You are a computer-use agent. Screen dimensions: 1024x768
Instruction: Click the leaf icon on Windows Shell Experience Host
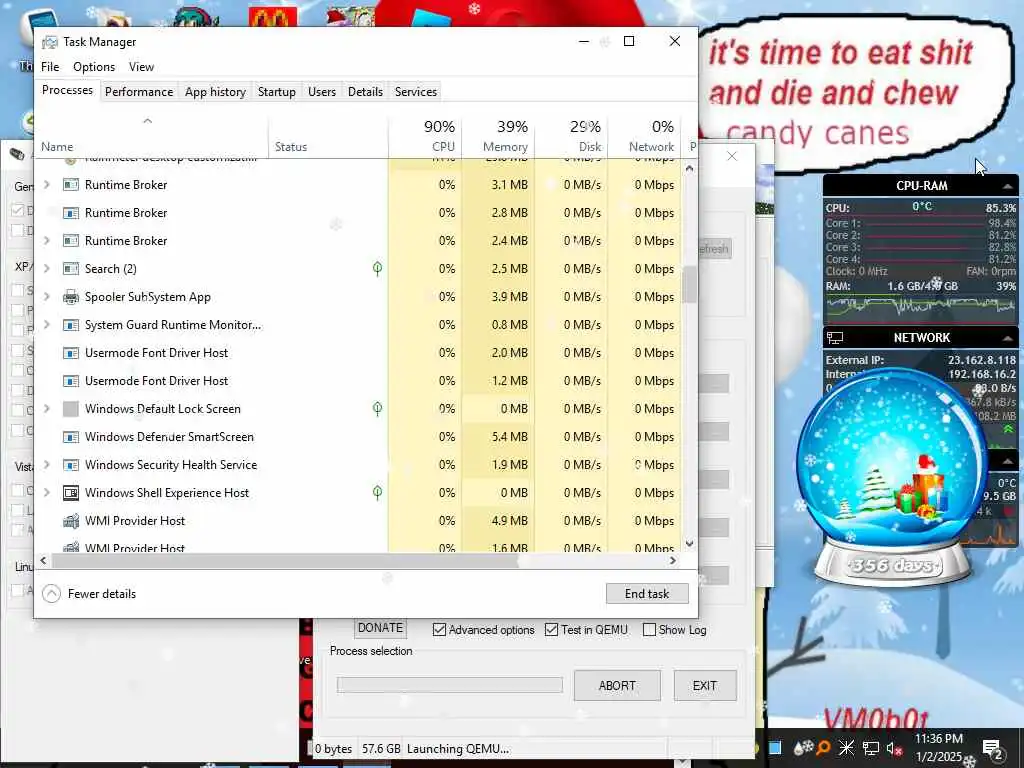click(x=377, y=492)
